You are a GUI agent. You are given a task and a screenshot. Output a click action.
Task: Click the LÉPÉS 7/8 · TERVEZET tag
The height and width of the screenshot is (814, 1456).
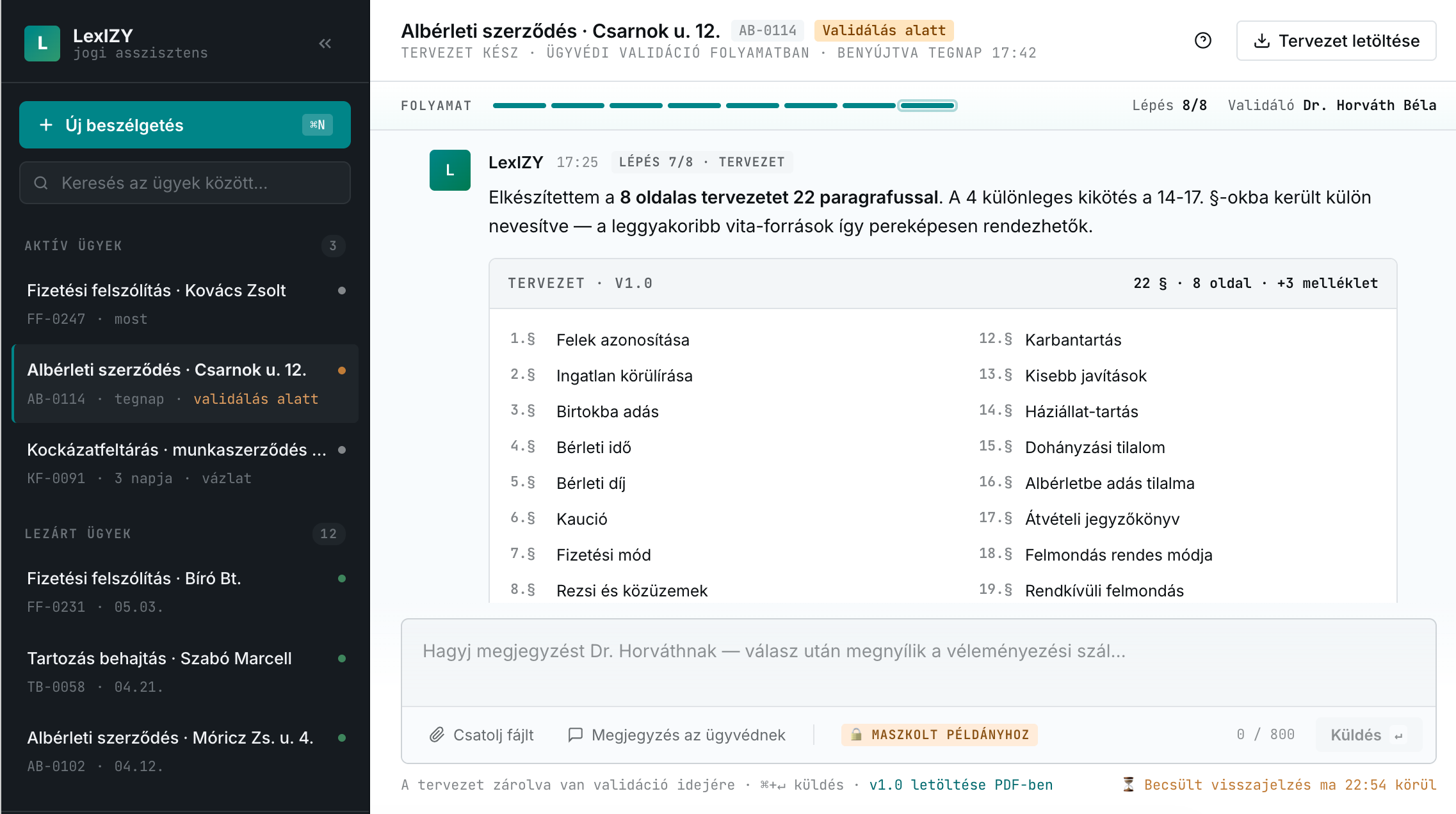coord(702,163)
